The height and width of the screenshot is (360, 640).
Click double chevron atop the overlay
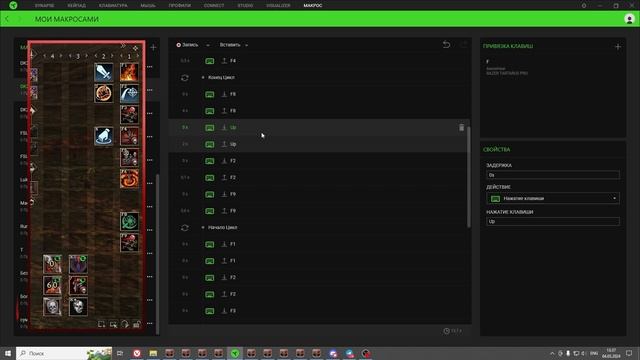(x=123, y=46)
